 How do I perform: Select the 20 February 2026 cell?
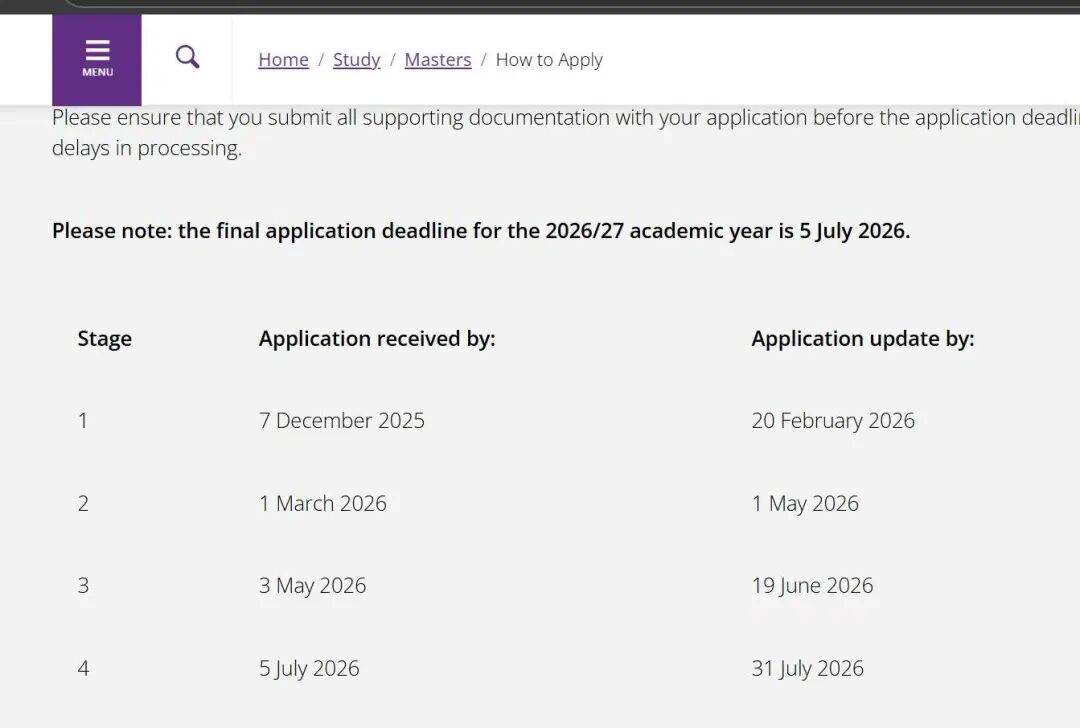point(833,421)
